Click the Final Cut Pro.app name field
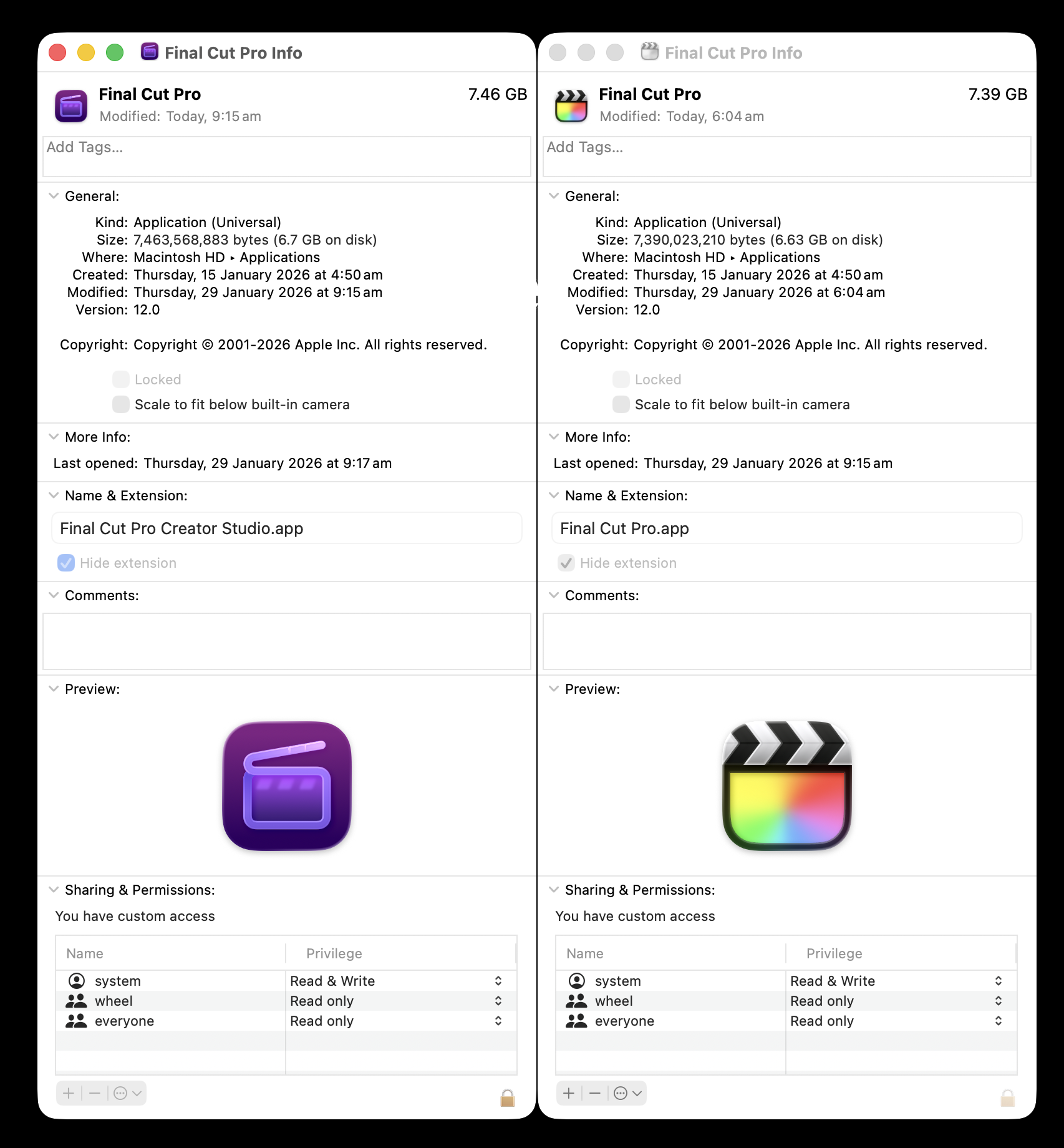 point(786,528)
